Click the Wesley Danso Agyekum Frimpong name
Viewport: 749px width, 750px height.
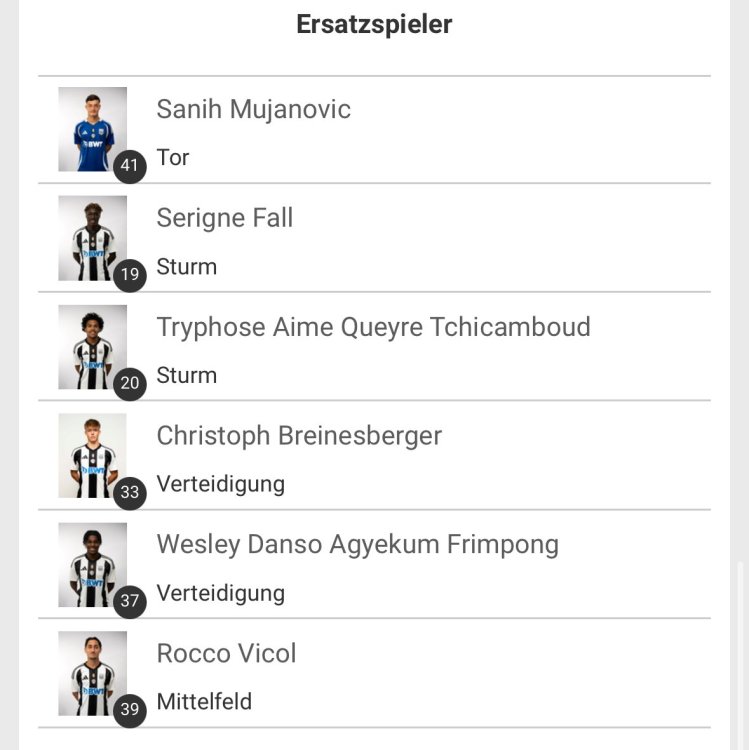pyautogui.click(x=357, y=545)
